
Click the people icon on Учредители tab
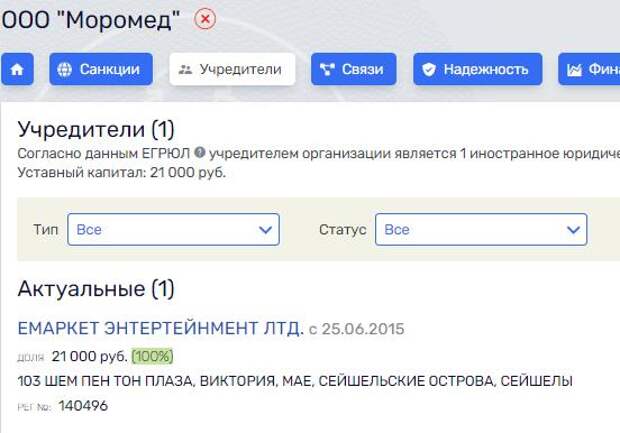(185, 70)
